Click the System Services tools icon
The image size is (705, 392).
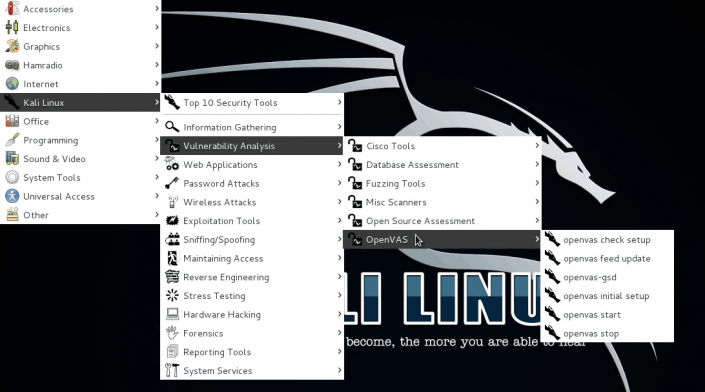pos(172,370)
